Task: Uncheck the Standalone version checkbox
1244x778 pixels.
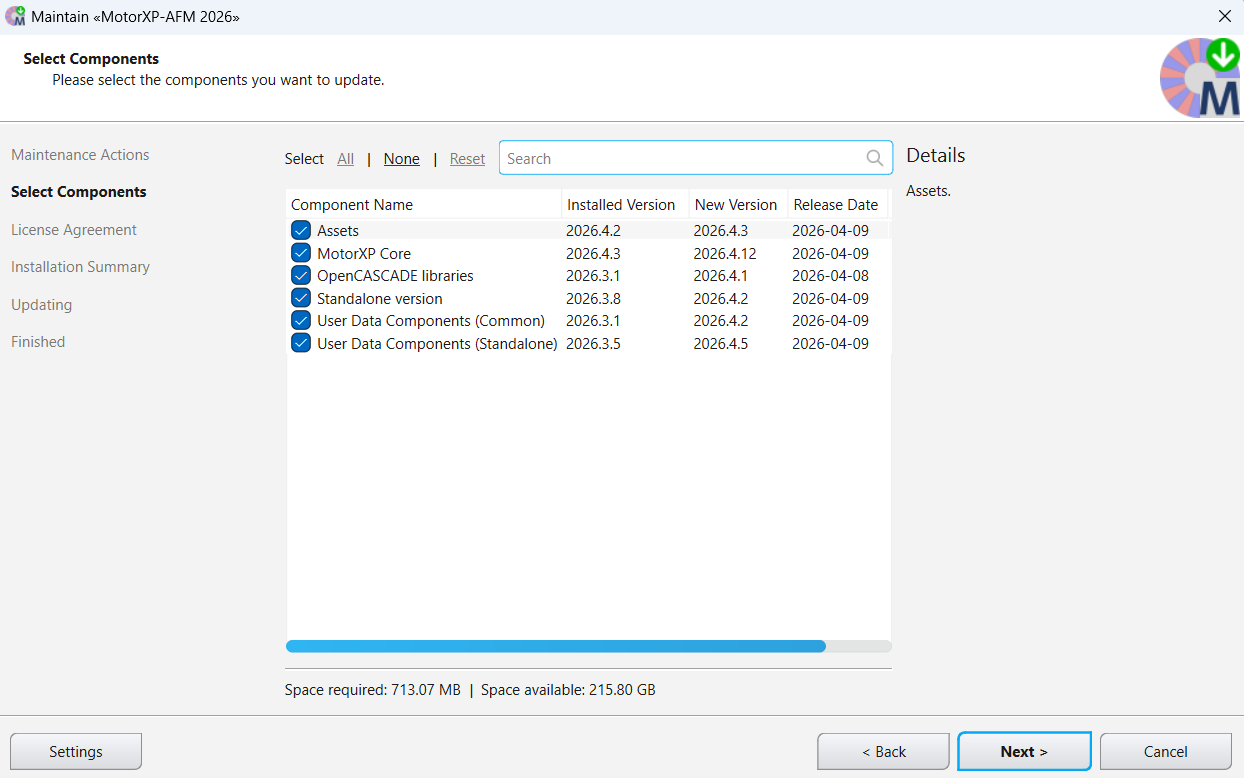Action: tap(301, 298)
